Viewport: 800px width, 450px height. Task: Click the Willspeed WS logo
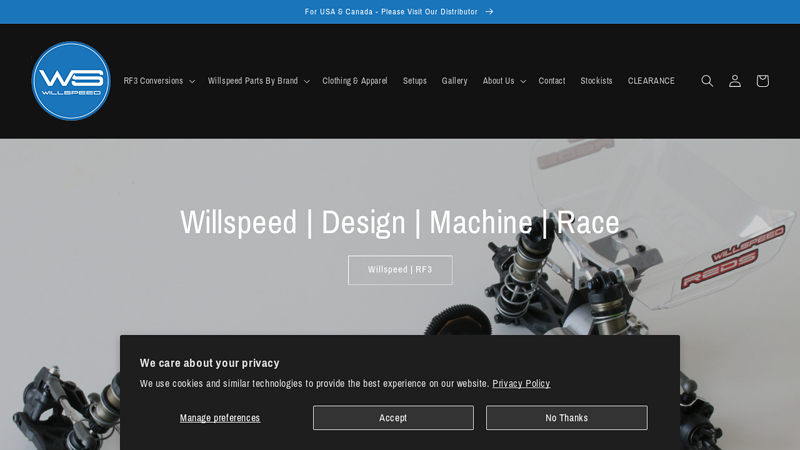click(71, 81)
